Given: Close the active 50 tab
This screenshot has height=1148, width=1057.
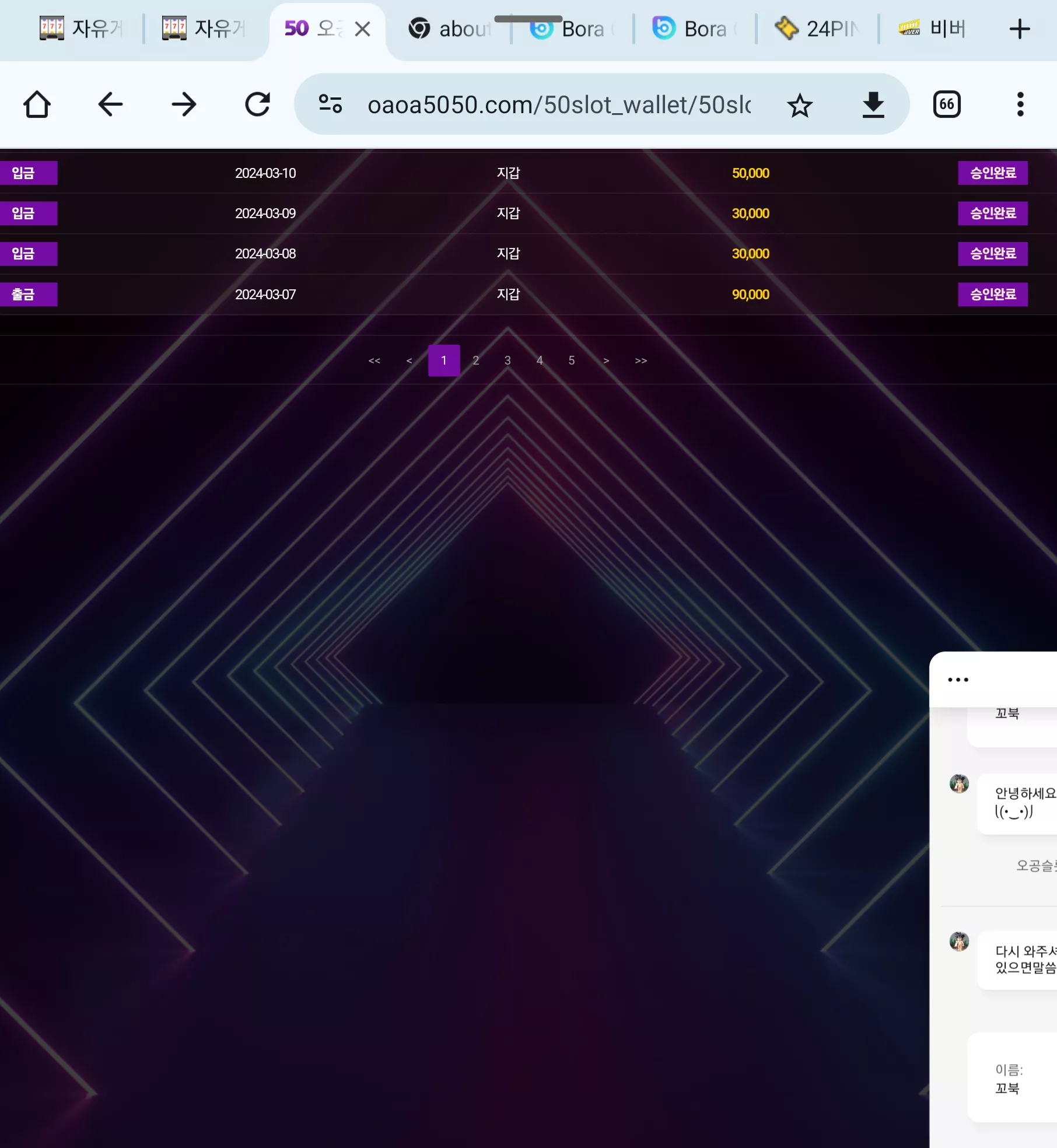Looking at the screenshot, I should 363,29.
